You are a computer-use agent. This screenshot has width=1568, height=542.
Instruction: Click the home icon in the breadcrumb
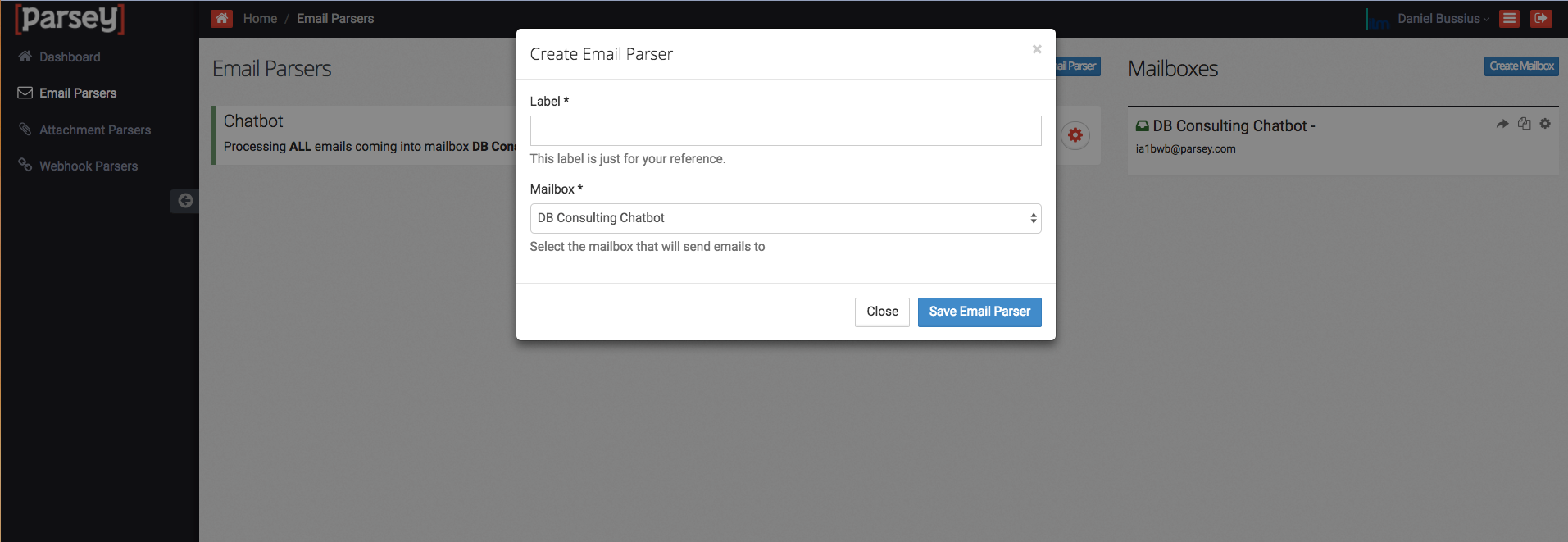click(x=221, y=18)
